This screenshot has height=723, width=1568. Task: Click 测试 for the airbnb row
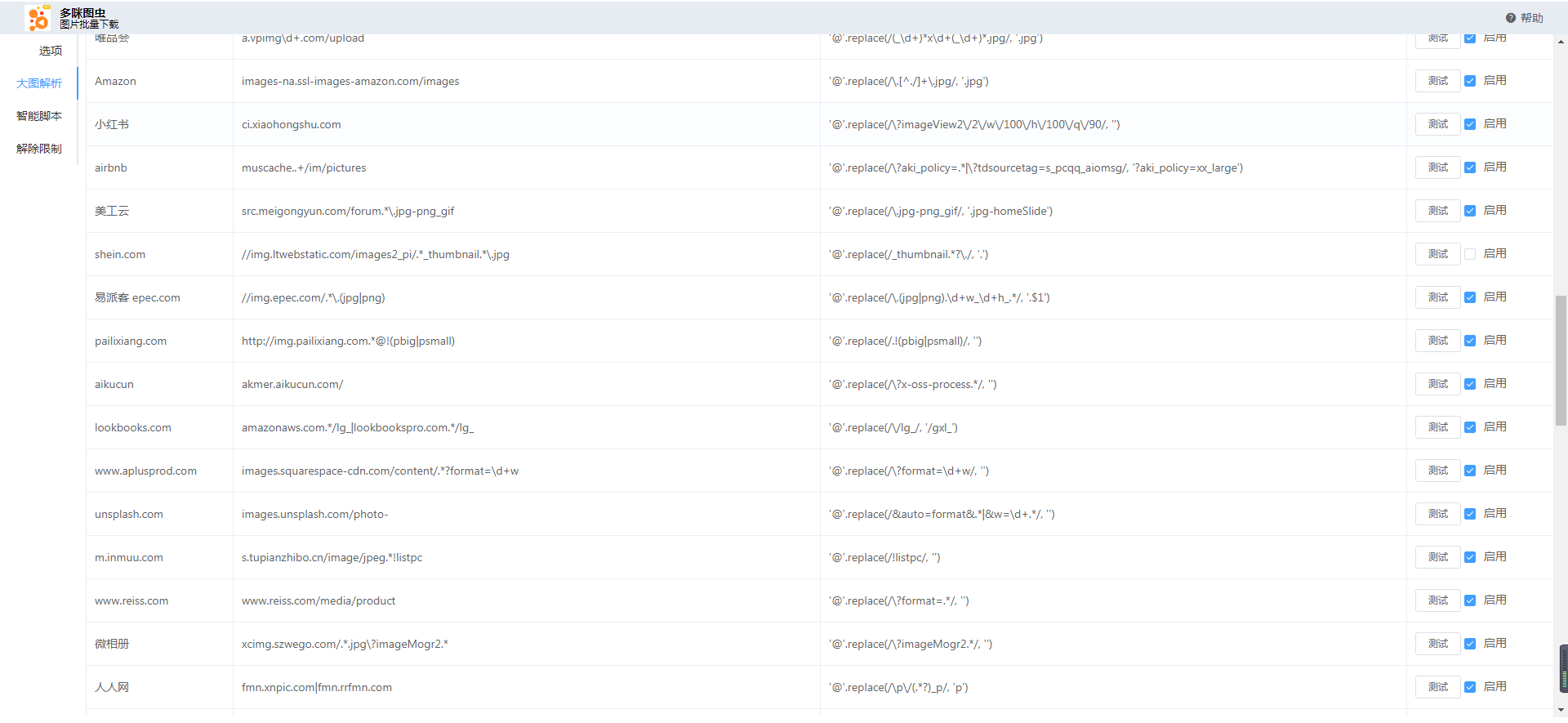1437,167
